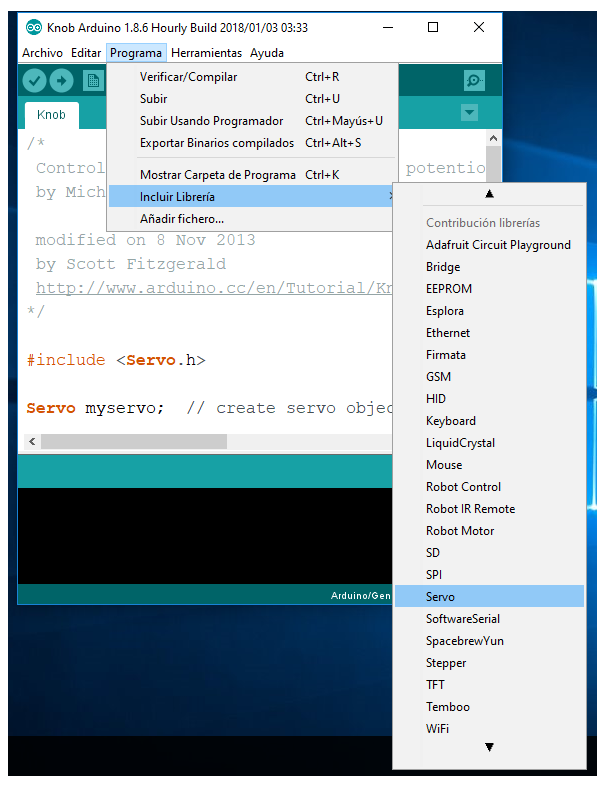Pick the Ethernet library
Image resolution: width=614 pixels, height=787 pixels.
point(489,333)
